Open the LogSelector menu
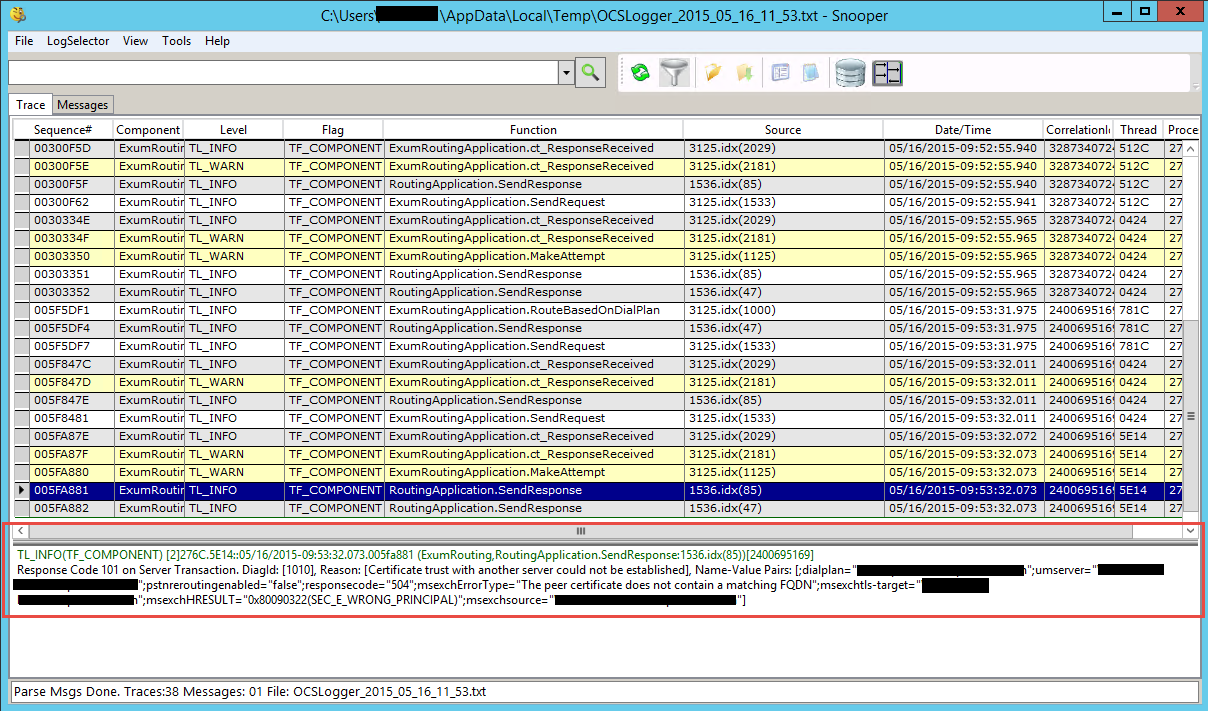The width and height of the screenshot is (1208, 711). [x=78, y=41]
